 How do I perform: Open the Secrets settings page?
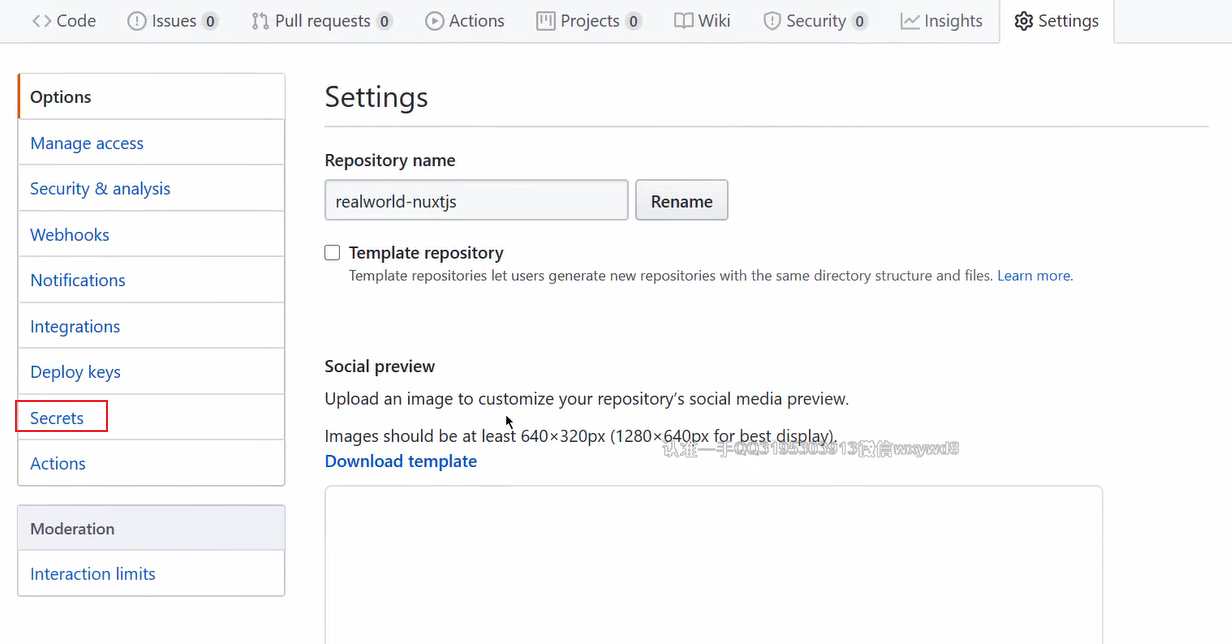coord(57,418)
